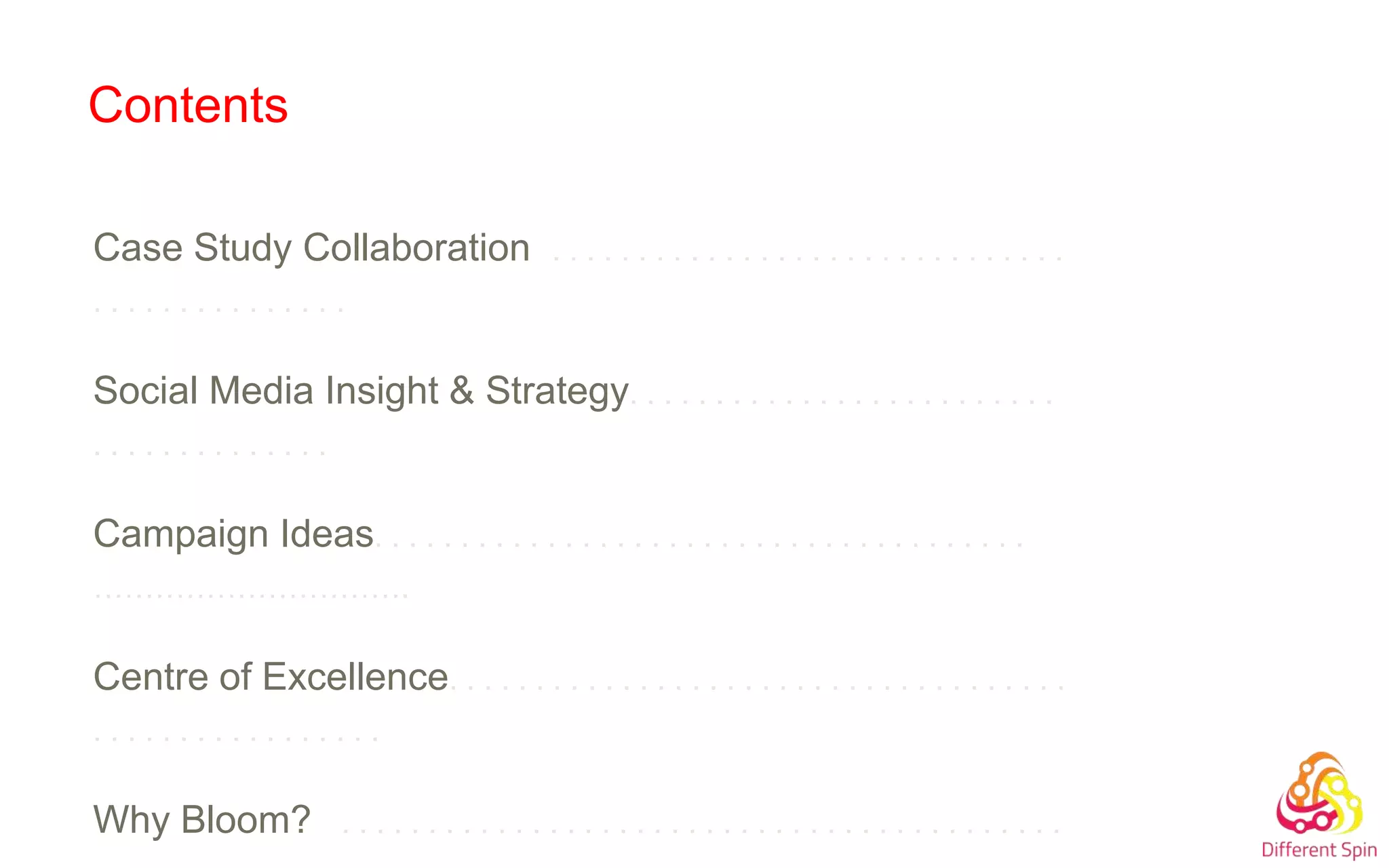Click short dotted line below Case Study Collaboration
Image resolution: width=1389 pixels, height=868 pixels.
point(219,309)
